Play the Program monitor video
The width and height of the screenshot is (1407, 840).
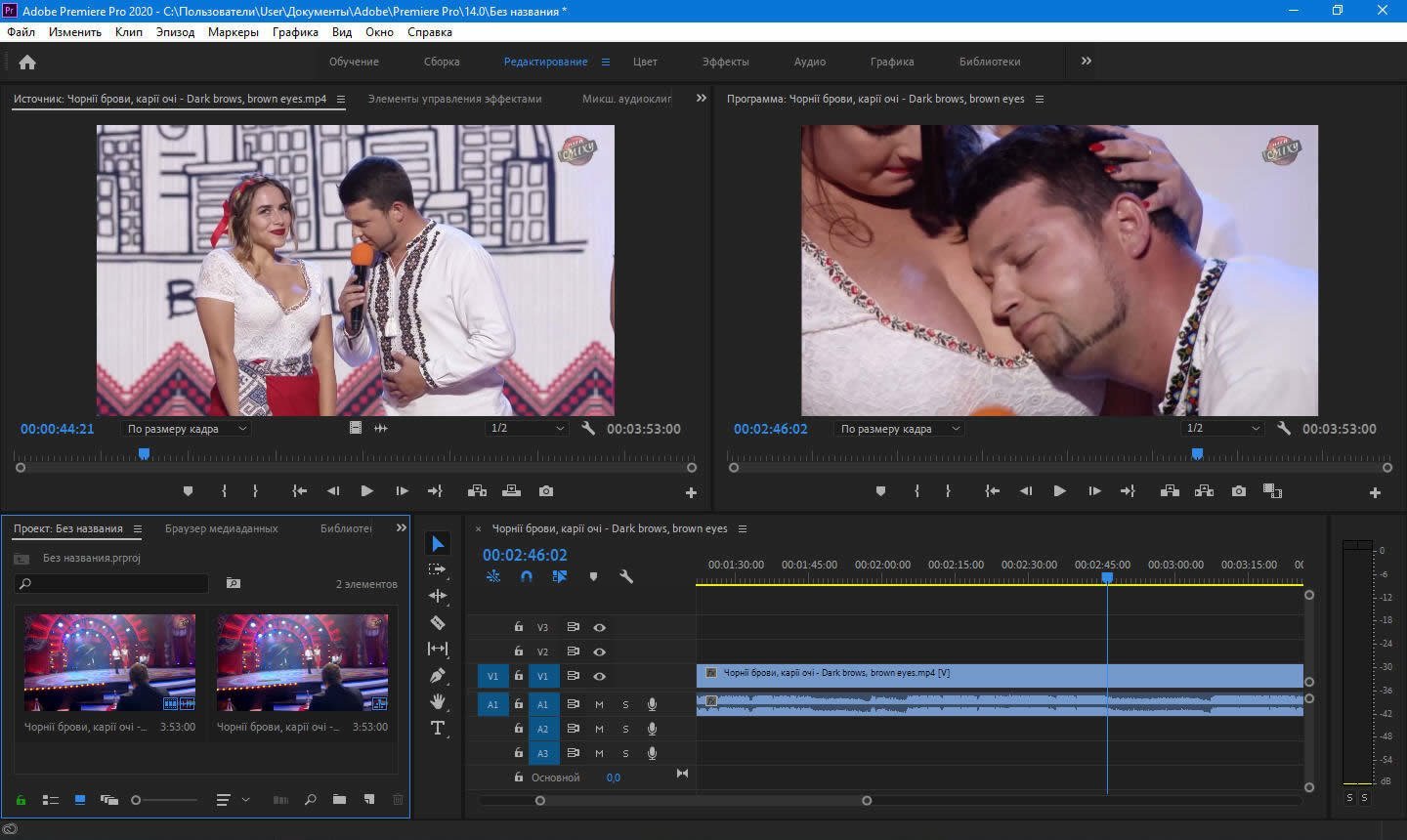click(x=1059, y=491)
